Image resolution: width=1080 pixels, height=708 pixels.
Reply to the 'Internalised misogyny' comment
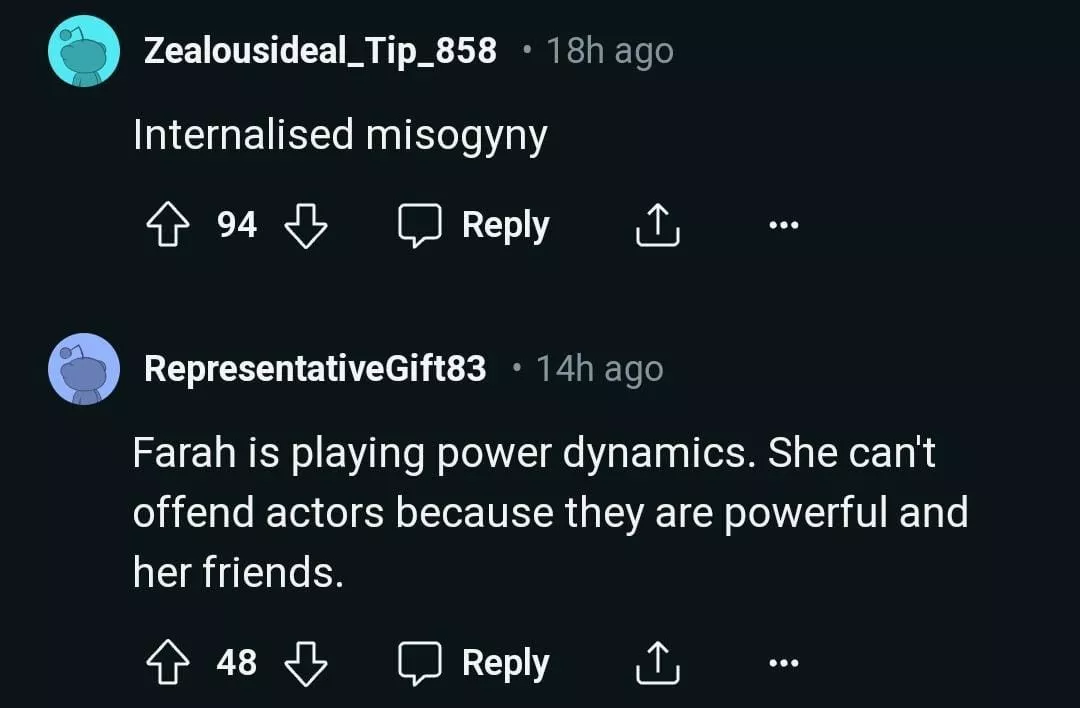[x=474, y=225]
